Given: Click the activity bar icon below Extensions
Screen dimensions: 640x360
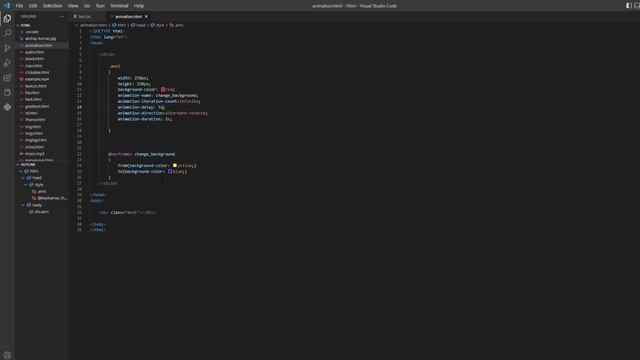Looking at the screenshot, I should (x=7, y=93).
